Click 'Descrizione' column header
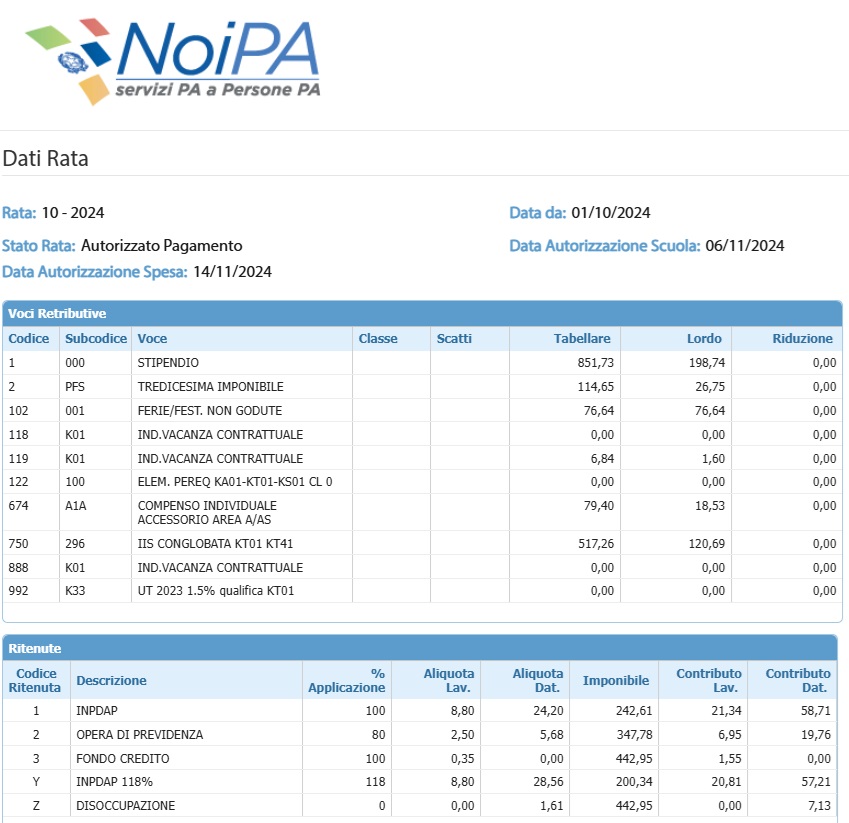Screen dimensions: 849x823 [x=111, y=681]
